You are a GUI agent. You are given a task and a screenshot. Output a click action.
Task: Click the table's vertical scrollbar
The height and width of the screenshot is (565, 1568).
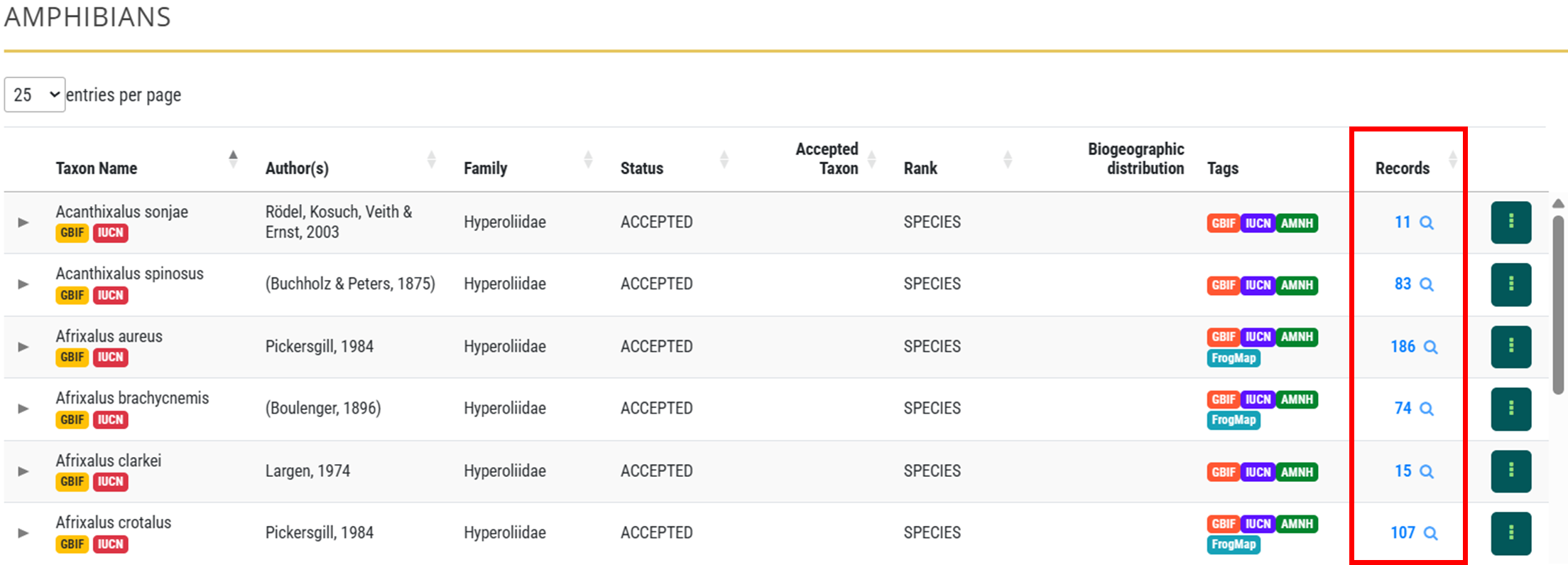1558,306
